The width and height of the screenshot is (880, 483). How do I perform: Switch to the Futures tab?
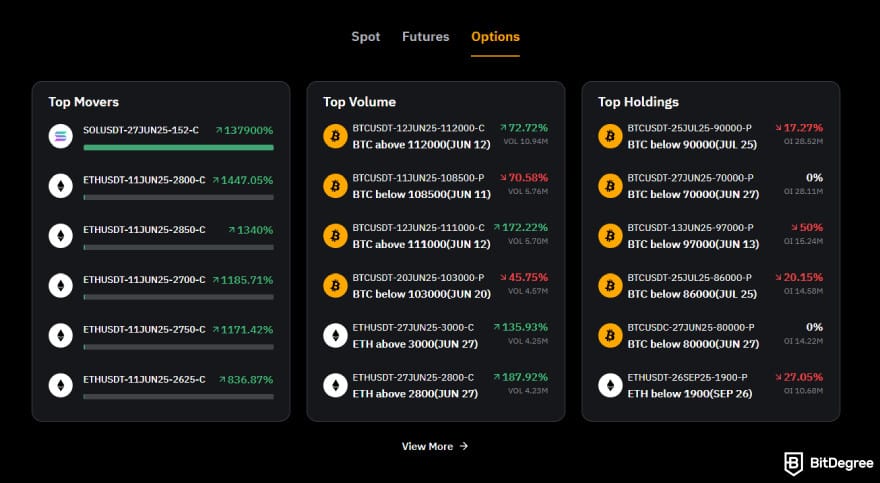(x=425, y=37)
